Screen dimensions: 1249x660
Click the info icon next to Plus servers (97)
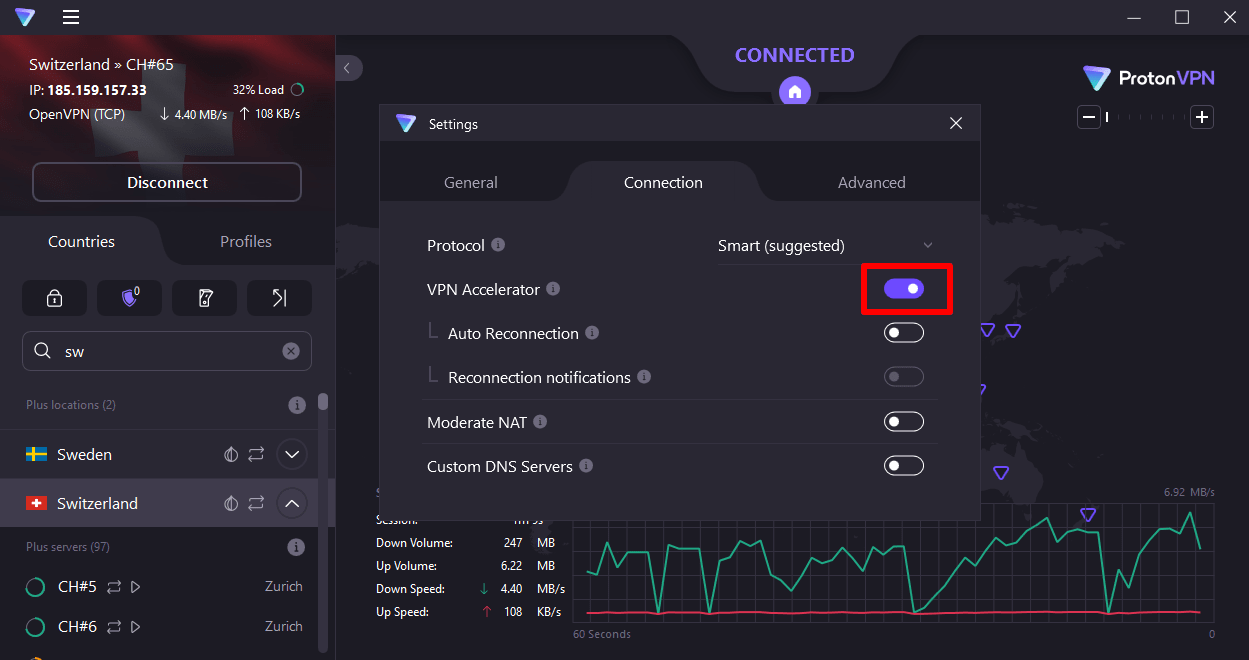[x=297, y=547]
